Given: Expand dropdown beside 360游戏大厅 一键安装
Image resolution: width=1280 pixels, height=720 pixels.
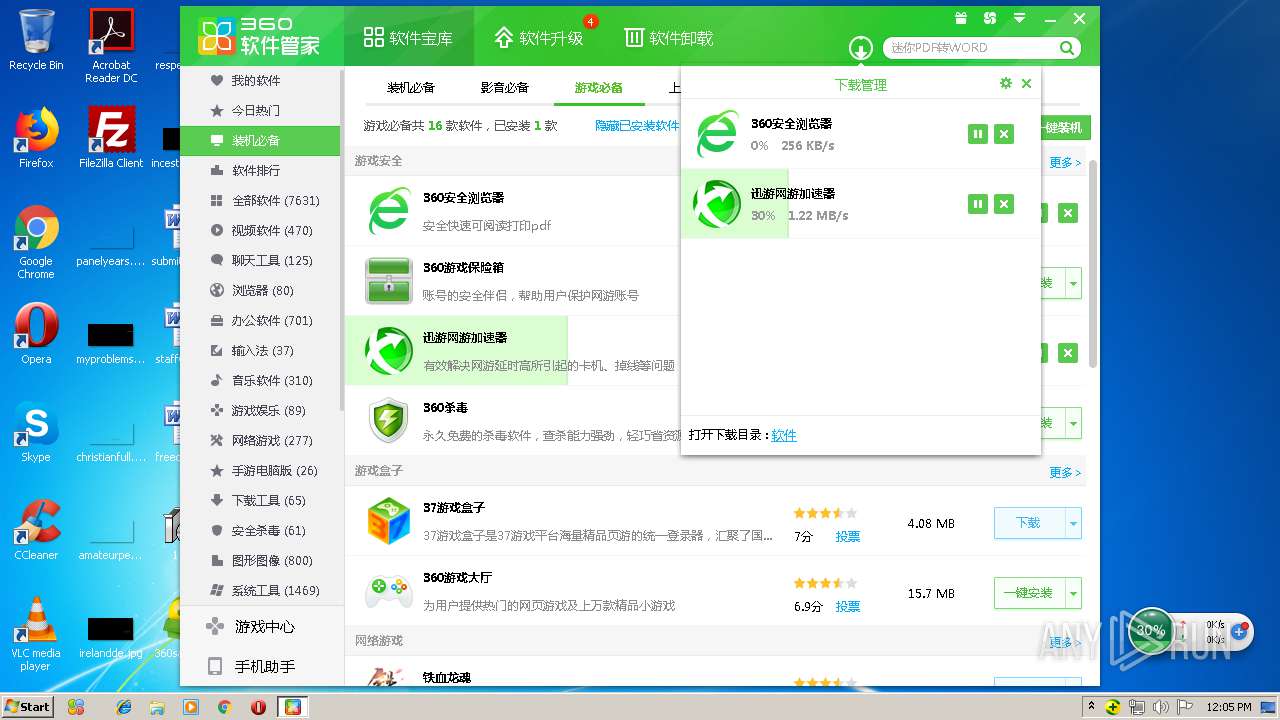Looking at the screenshot, I should 1073,593.
